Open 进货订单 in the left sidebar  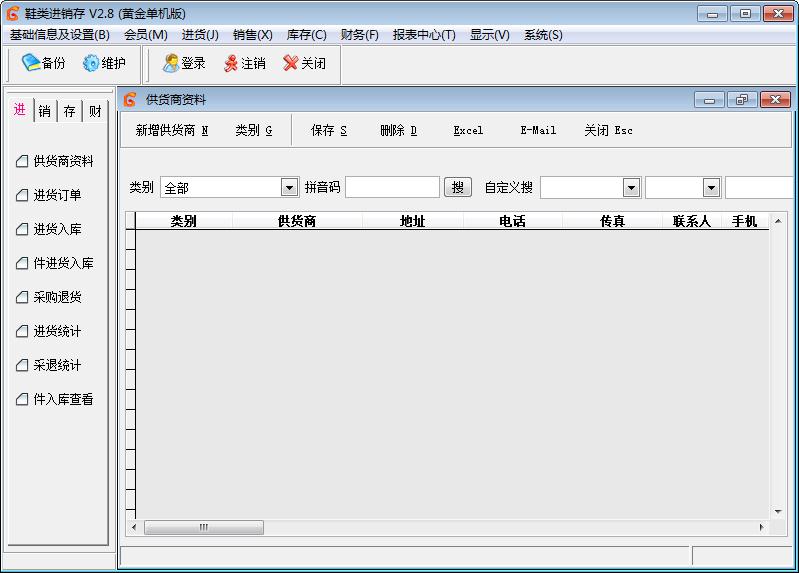coord(48,195)
